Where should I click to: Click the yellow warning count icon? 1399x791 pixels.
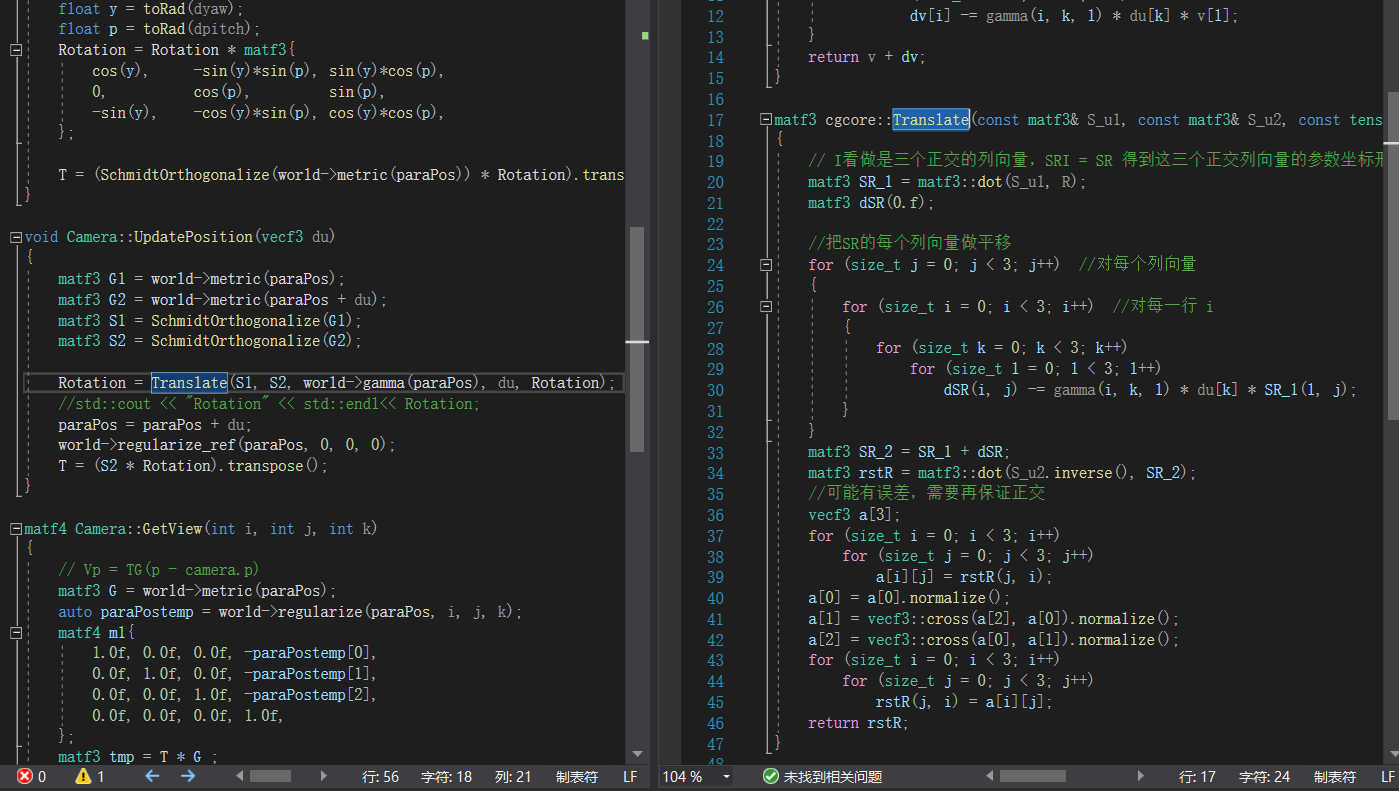pos(83,776)
